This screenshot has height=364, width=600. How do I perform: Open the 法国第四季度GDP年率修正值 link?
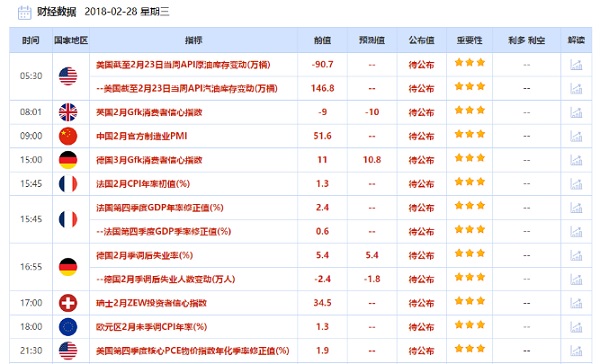pyautogui.click(x=160, y=207)
